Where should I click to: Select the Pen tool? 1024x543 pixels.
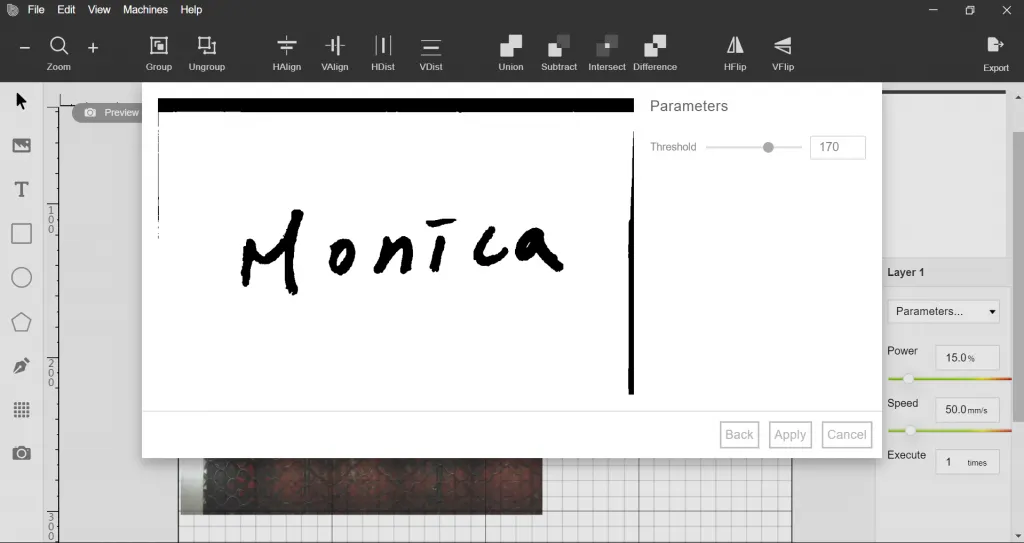tap(22, 365)
